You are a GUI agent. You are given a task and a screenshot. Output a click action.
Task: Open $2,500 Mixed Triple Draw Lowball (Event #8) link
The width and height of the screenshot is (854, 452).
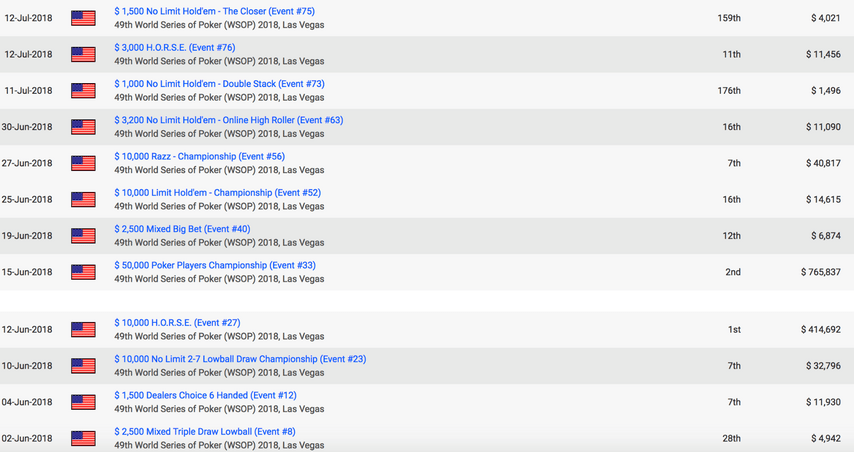tap(205, 431)
